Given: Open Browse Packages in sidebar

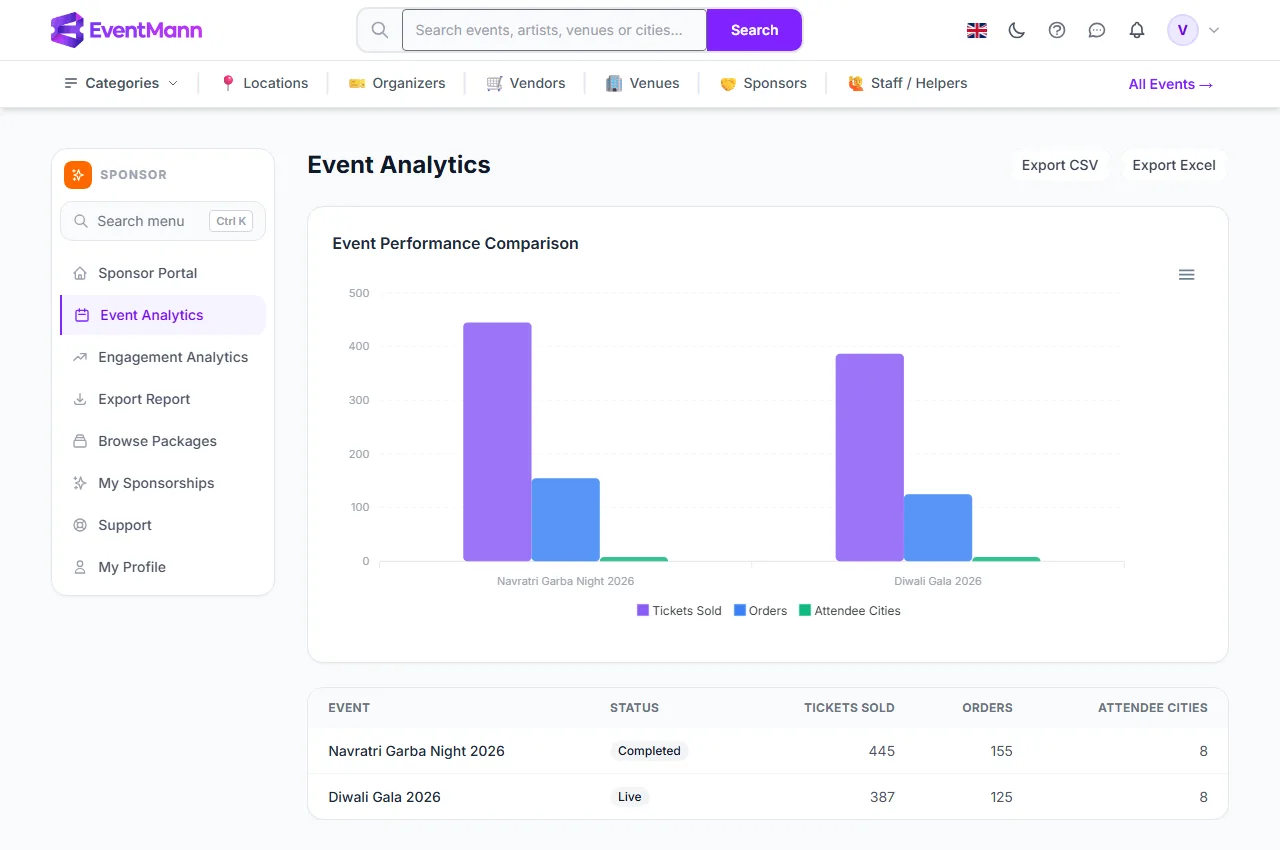Looking at the screenshot, I should click(163, 441).
